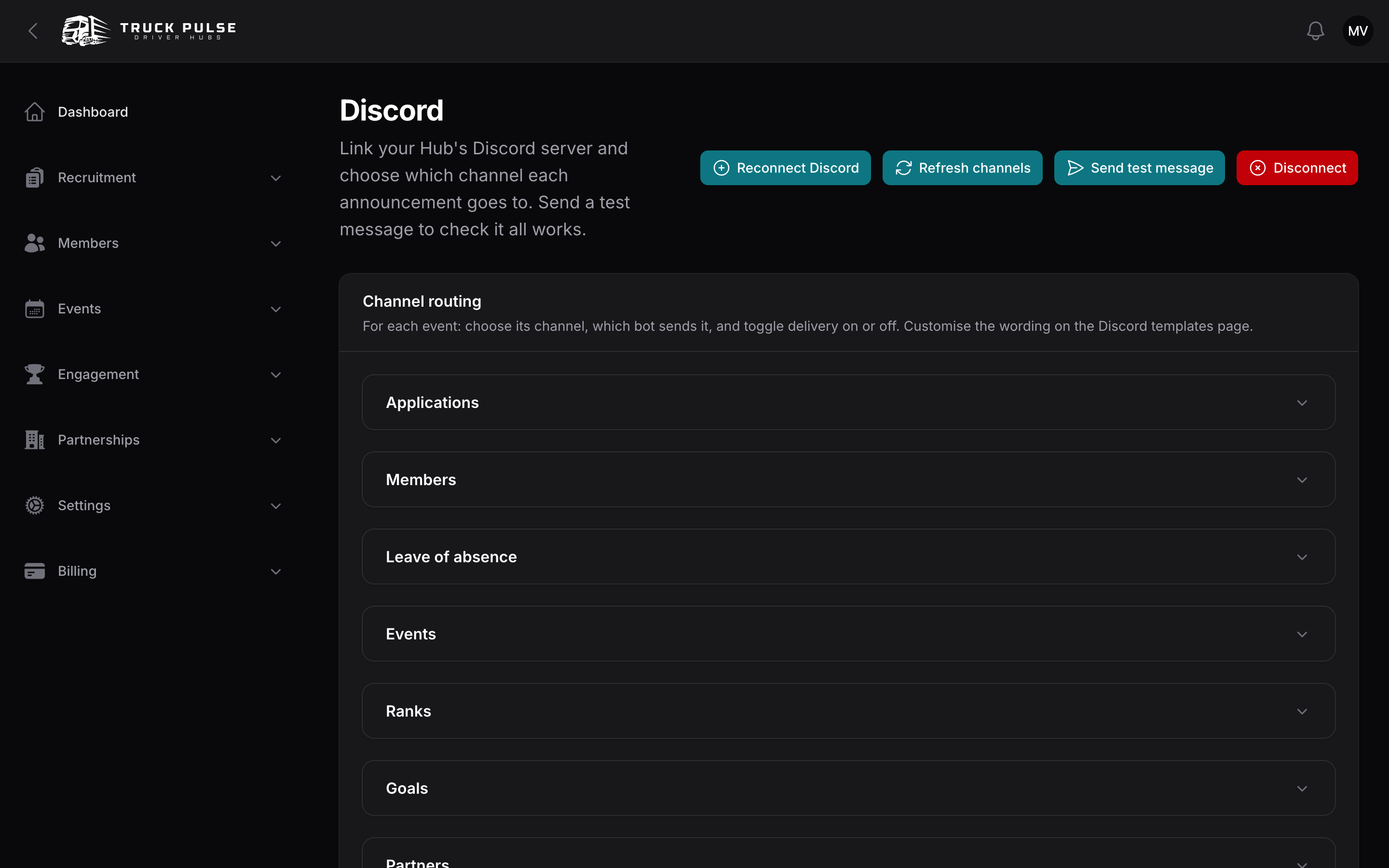Viewport: 1389px width, 868px height.
Task: Click the Refresh channels button
Action: (962, 168)
